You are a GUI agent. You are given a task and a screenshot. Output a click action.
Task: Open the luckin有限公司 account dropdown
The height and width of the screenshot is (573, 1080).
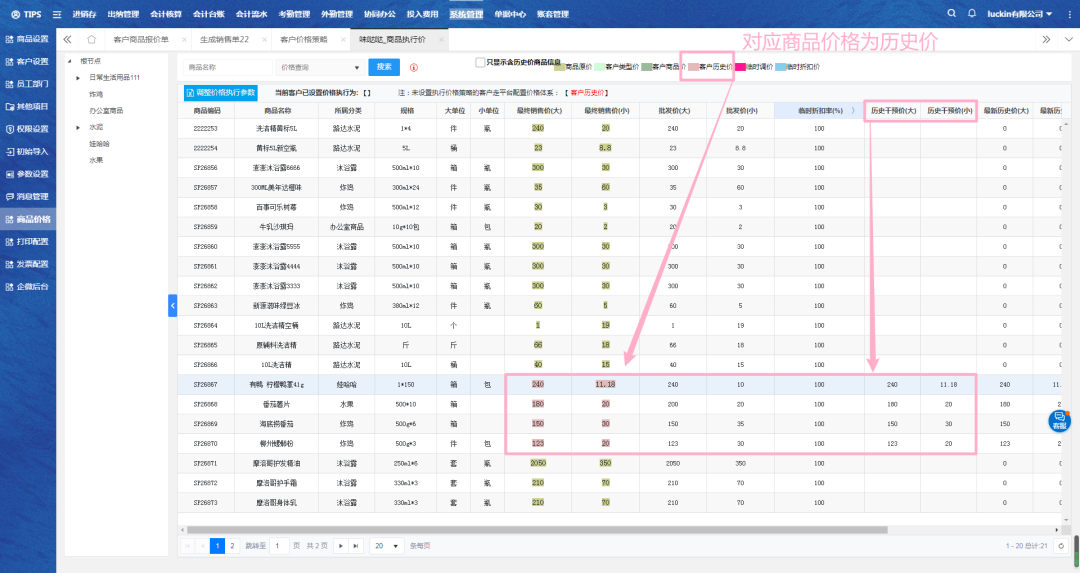(x=1019, y=14)
